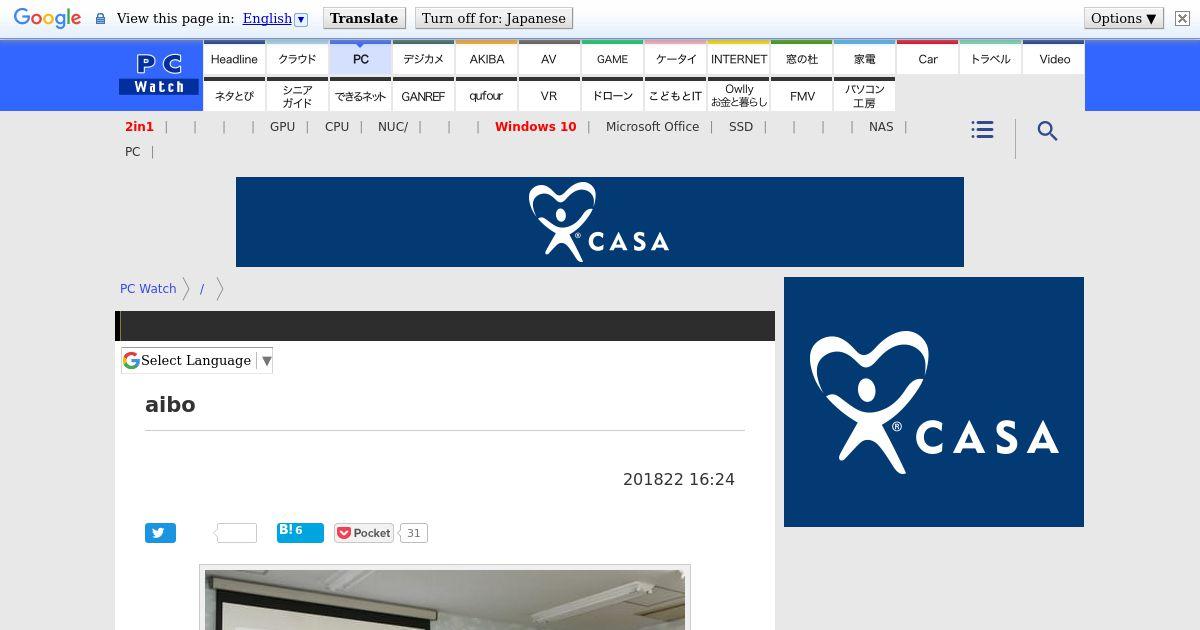This screenshot has height=630, width=1200.
Task: Click the CASA banner ad at top
Action: click(600, 222)
